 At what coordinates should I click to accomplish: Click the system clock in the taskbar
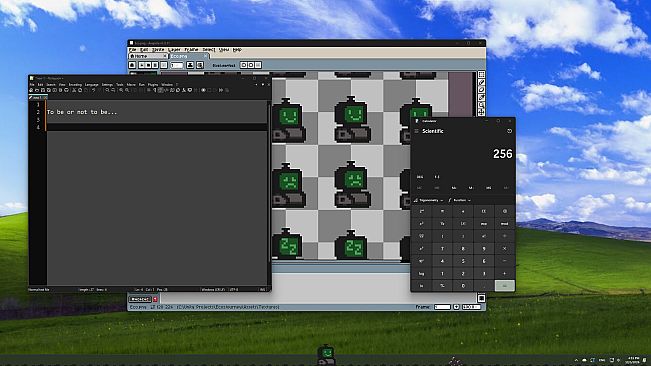(x=633, y=359)
